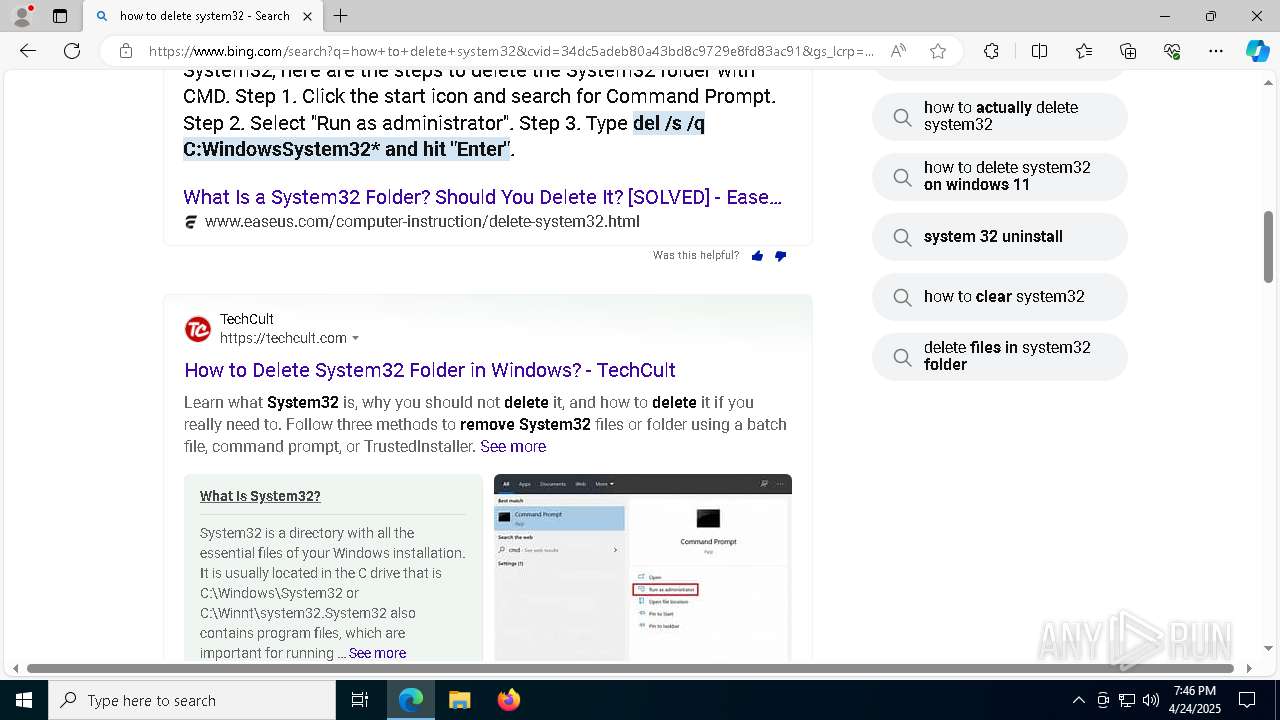This screenshot has height=720, width=1280.
Task: Give thumbs down to the answer
Action: [x=781, y=256]
